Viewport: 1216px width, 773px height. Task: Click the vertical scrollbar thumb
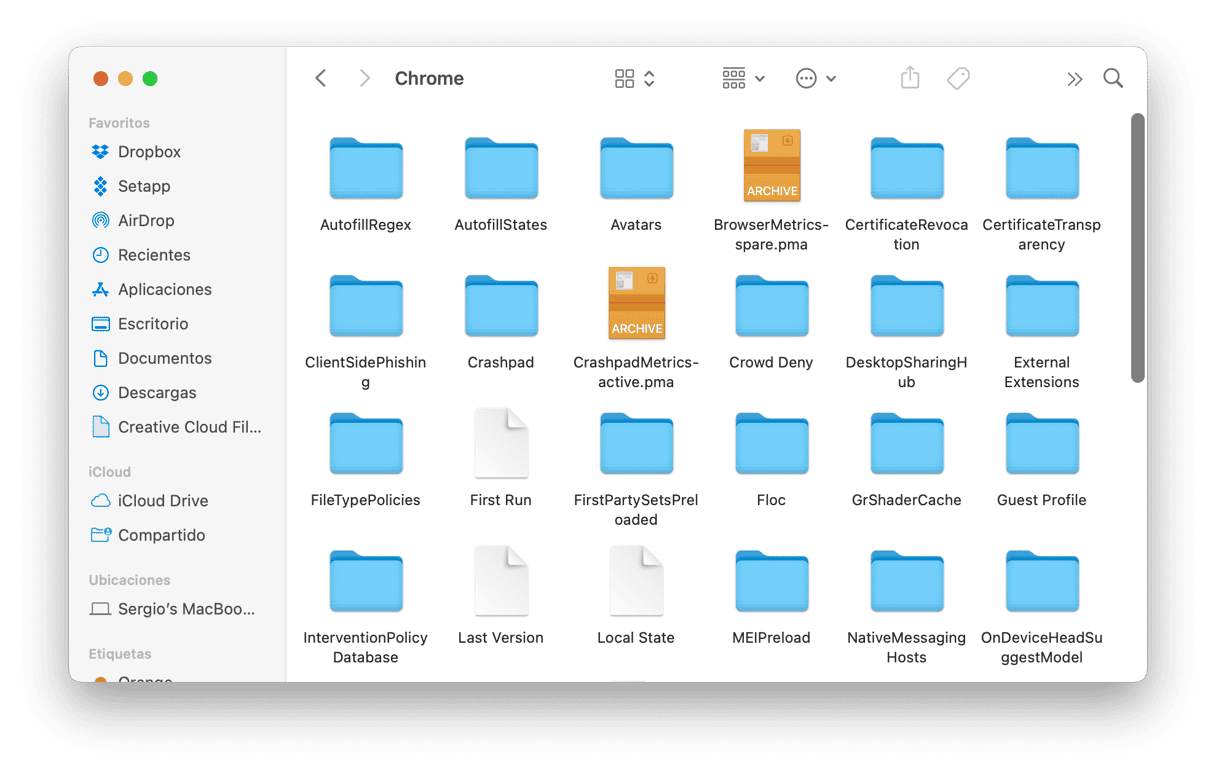(1137, 247)
